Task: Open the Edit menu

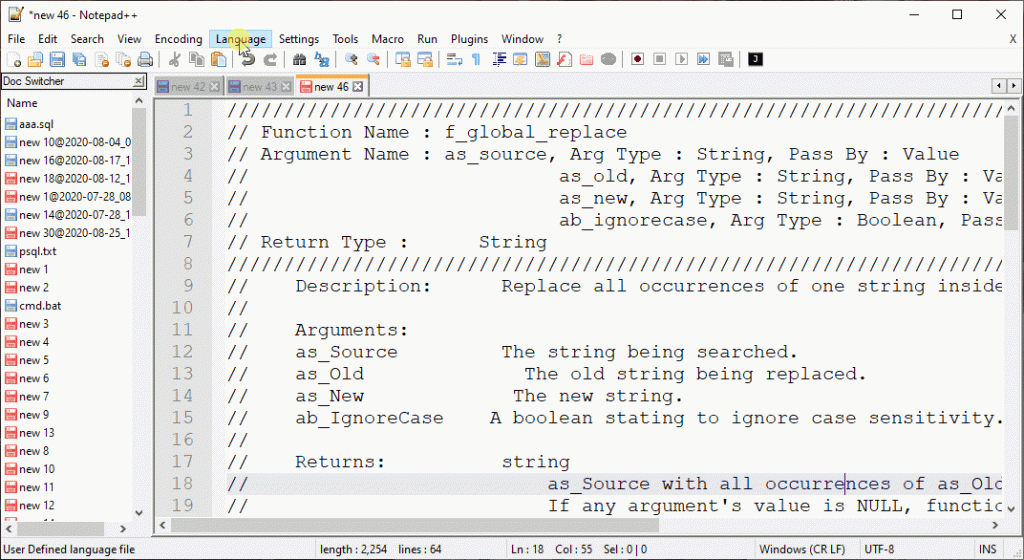Action: (47, 39)
